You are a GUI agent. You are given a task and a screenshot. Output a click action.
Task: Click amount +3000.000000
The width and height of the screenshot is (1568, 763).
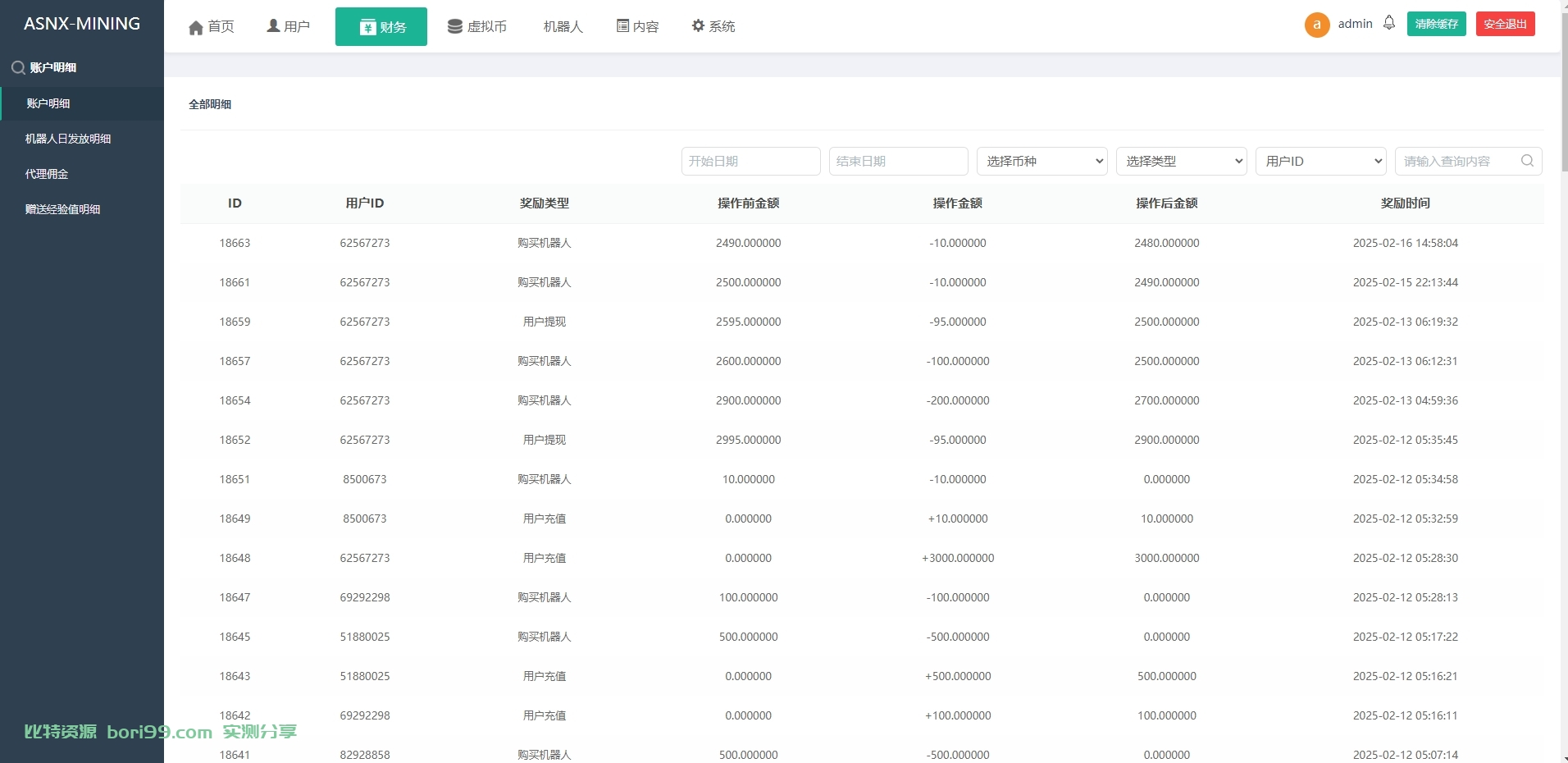pyautogui.click(x=958, y=558)
